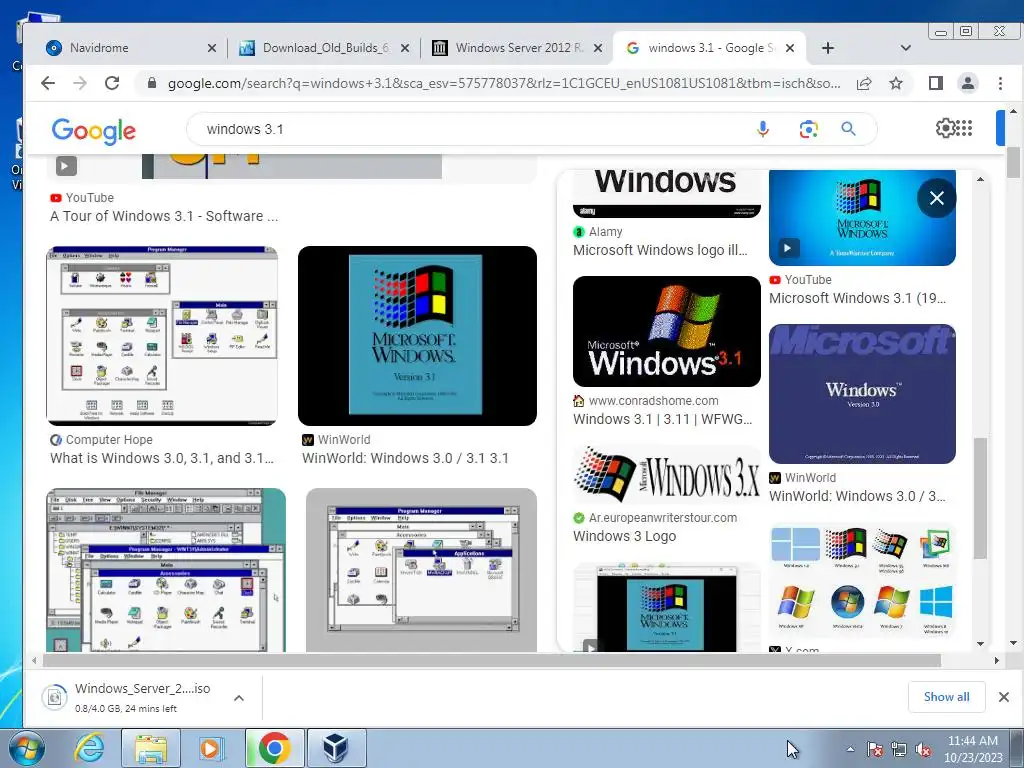Launch Internet Explorer from the taskbar
This screenshot has height=768, width=1024.
point(89,748)
